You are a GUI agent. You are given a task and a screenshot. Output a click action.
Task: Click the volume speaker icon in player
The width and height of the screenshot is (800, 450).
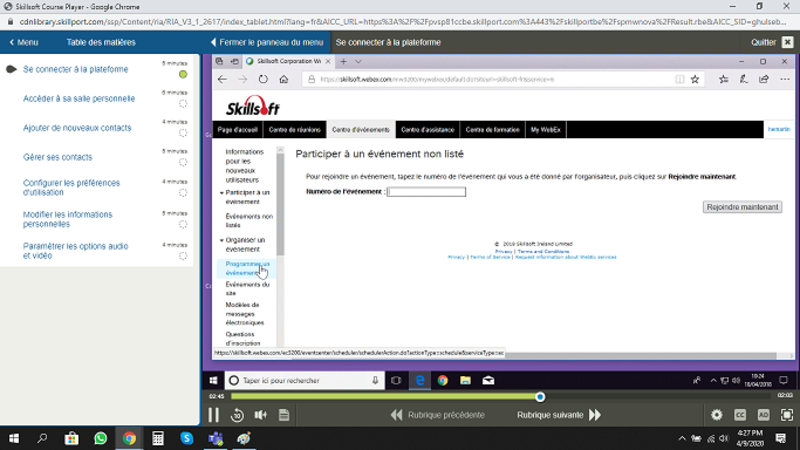pos(261,415)
